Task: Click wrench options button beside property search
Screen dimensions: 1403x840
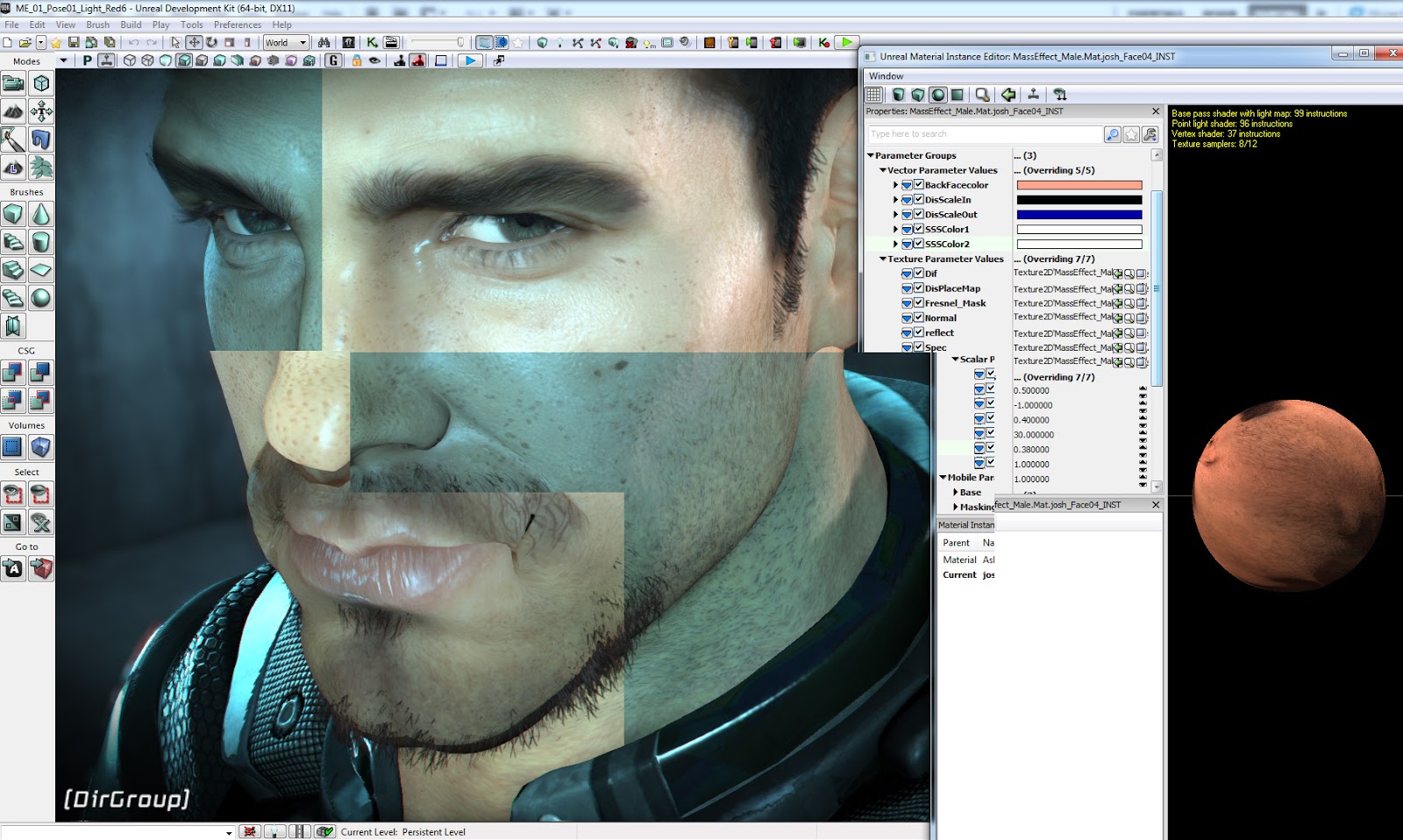Action: pyautogui.click(x=1150, y=134)
